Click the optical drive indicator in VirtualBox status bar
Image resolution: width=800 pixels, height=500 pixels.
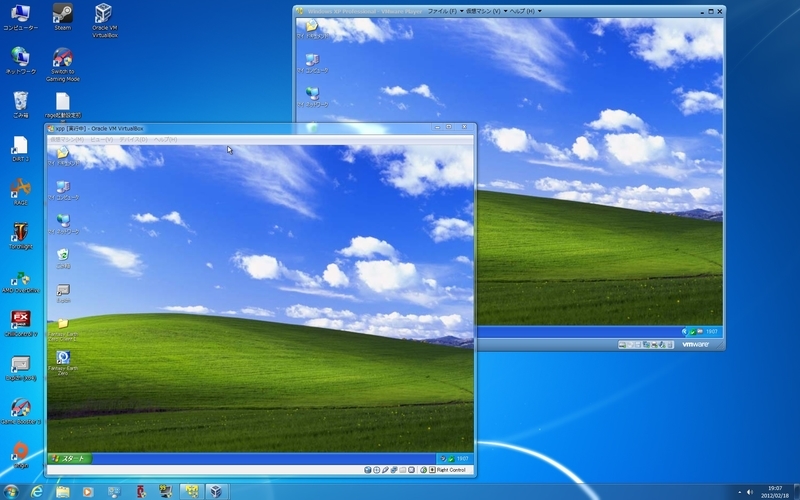pos(376,470)
